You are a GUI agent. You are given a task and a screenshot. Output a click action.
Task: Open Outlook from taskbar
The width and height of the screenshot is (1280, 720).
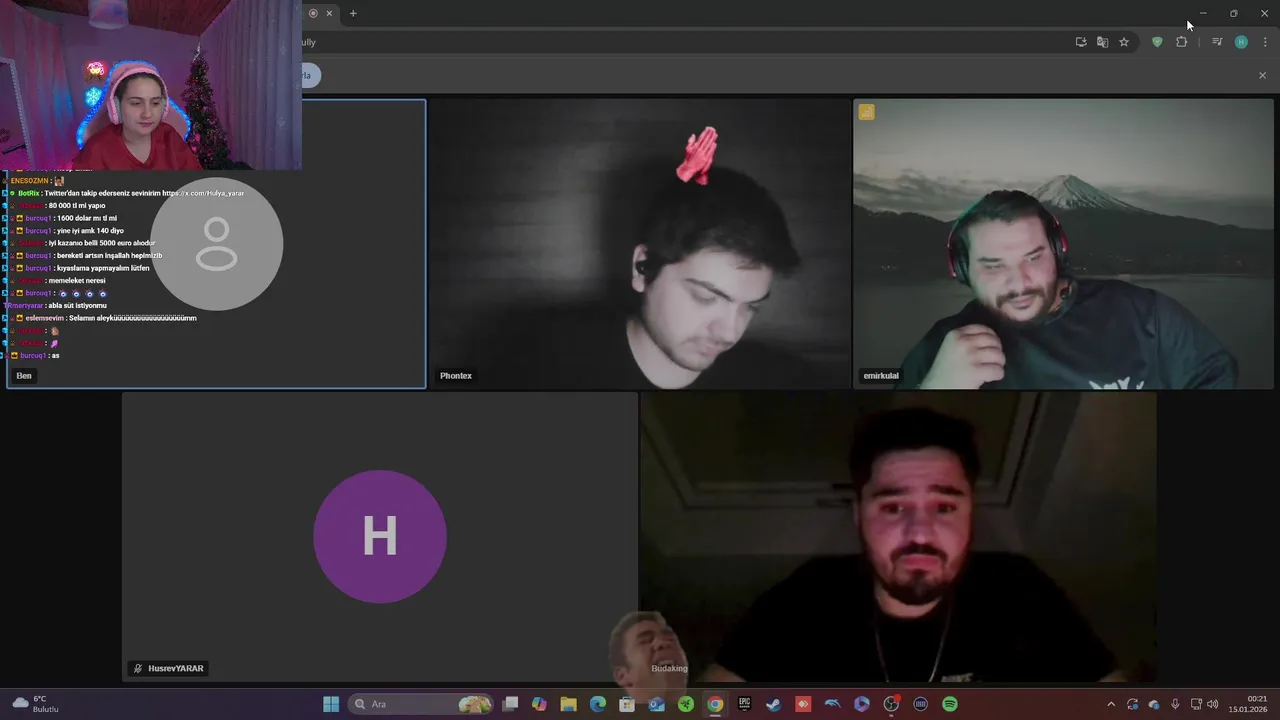(x=656, y=704)
